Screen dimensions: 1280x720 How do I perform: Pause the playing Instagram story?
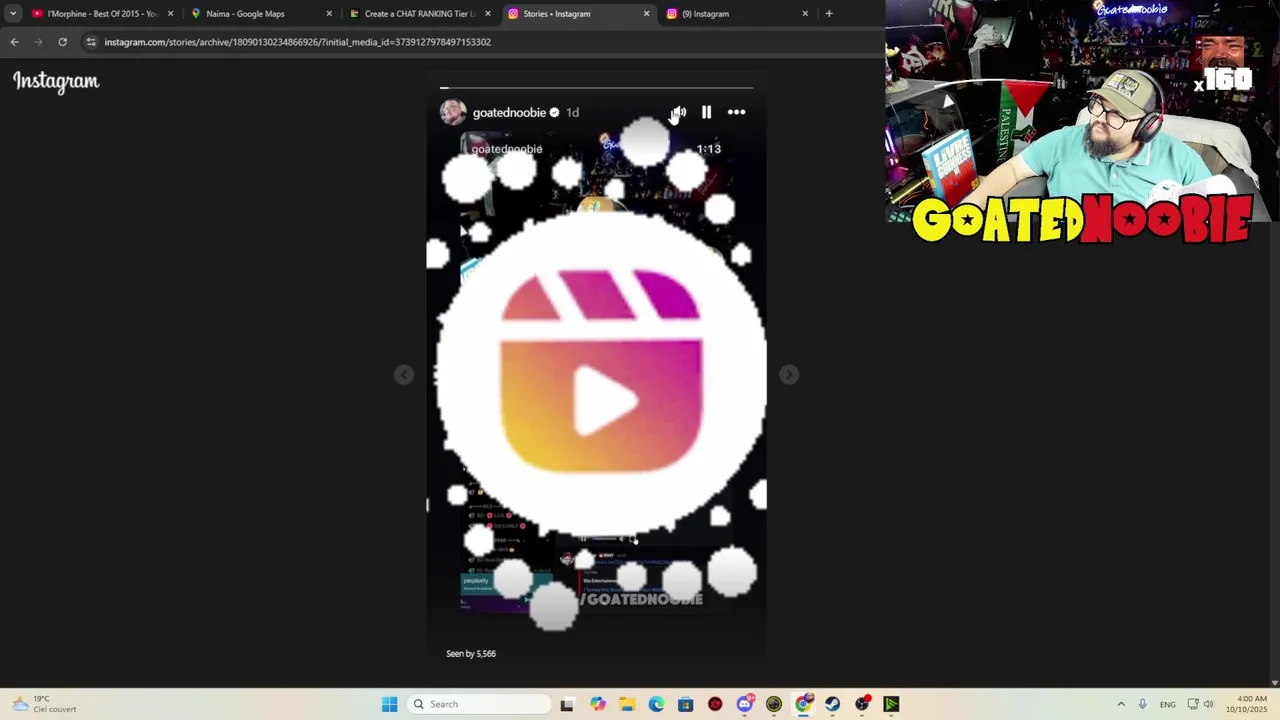(706, 112)
